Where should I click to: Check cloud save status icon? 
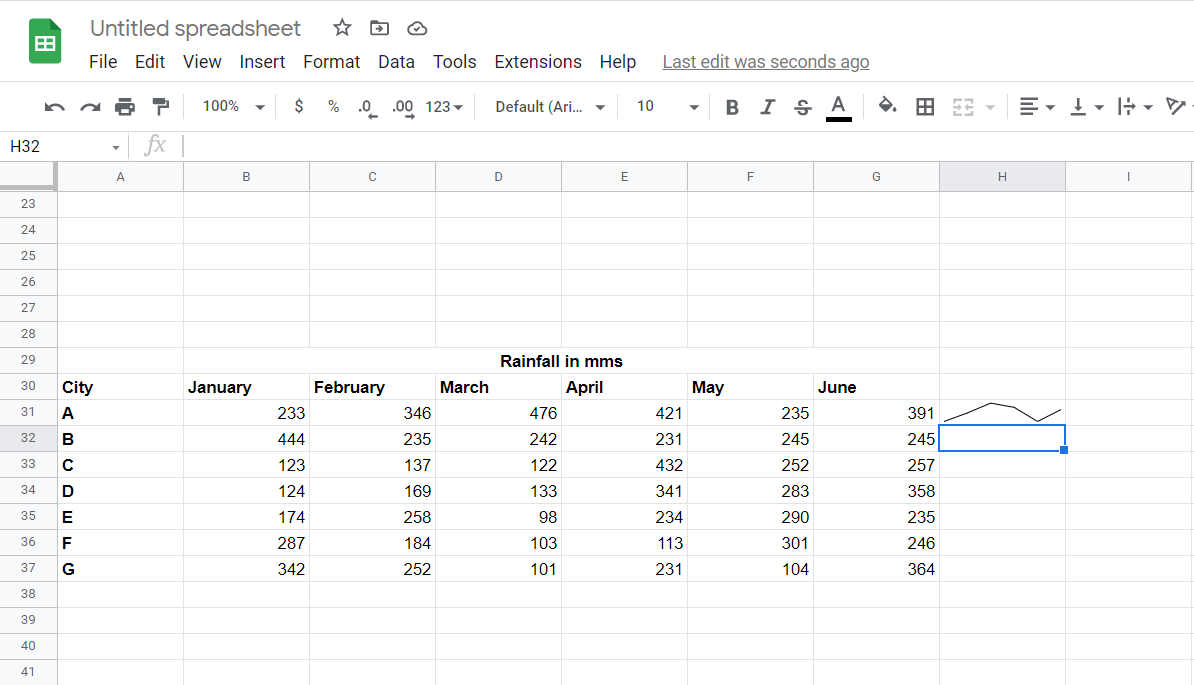417,29
